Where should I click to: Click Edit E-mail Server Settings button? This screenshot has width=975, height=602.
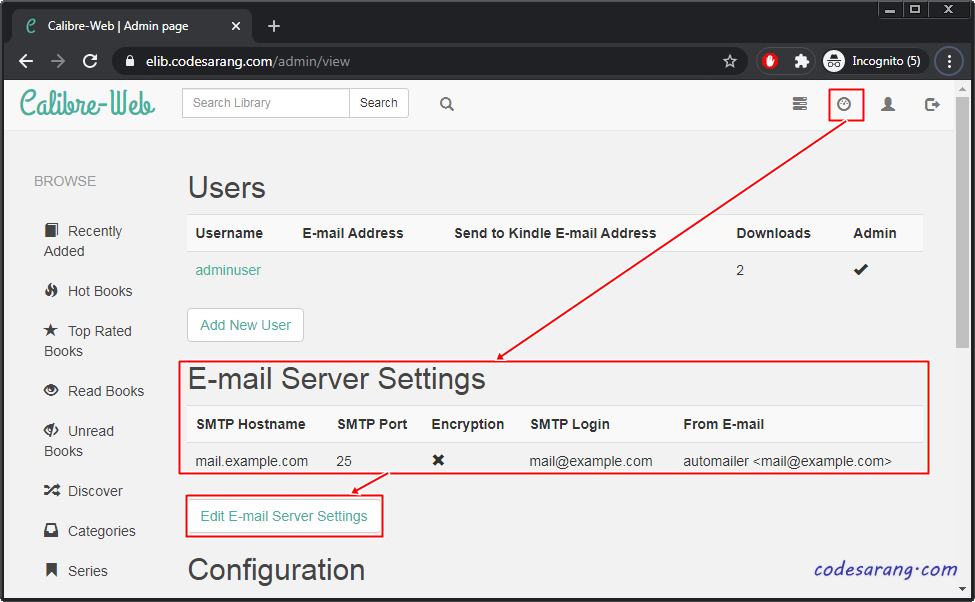click(x=284, y=516)
